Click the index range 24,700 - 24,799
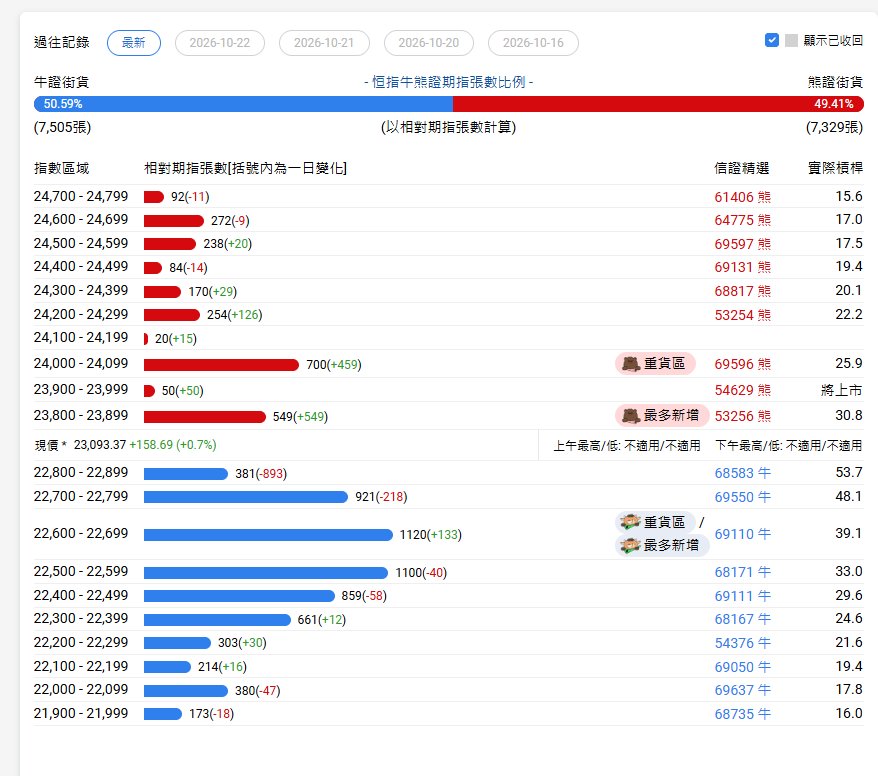The width and height of the screenshot is (878, 776). pos(81,197)
